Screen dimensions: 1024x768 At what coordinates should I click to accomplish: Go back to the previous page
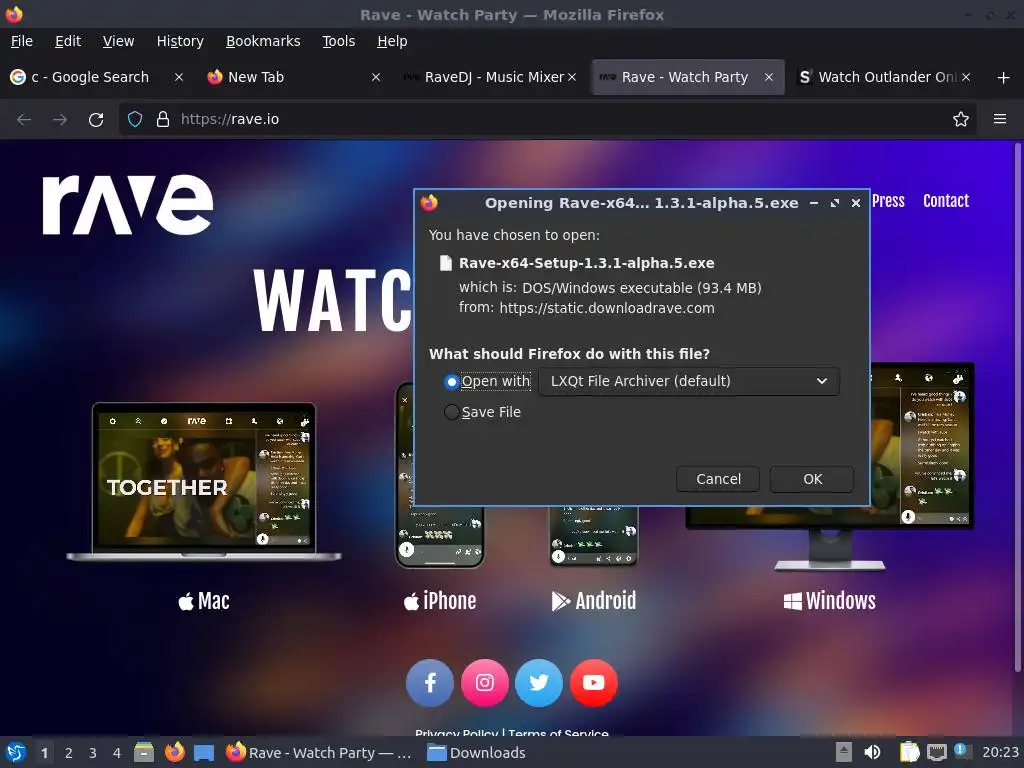coord(24,120)
